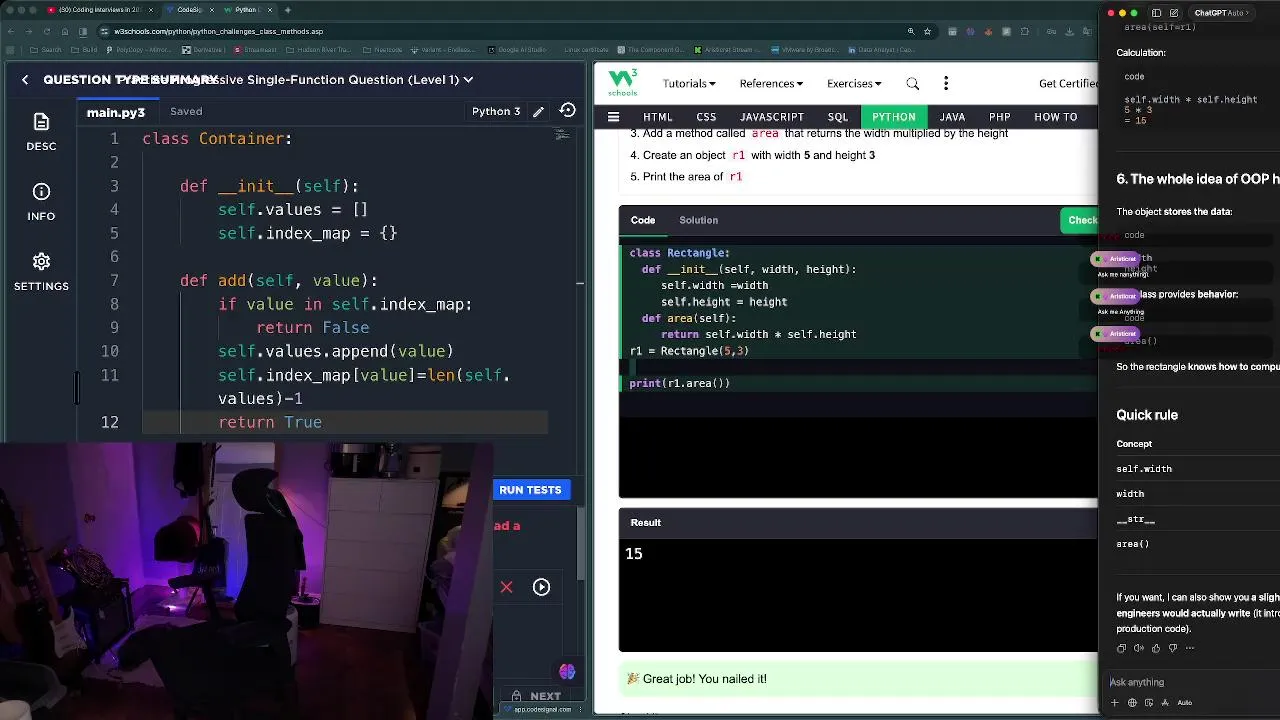Viewport: 1280px width, 720px height.
Task: Open the SETTINGS gear in CodeSignal
Action: tap(41, 271)
